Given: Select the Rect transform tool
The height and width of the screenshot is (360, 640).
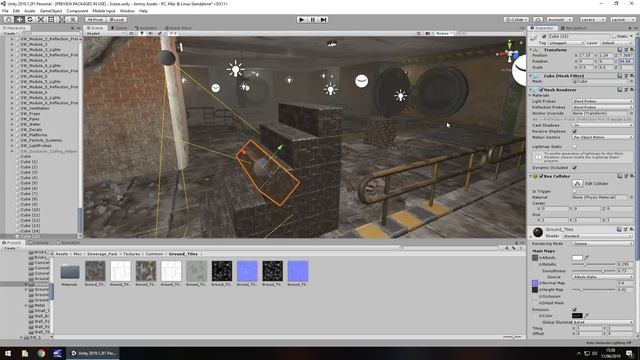Looking at the screenshot, I should pos(51,19).
